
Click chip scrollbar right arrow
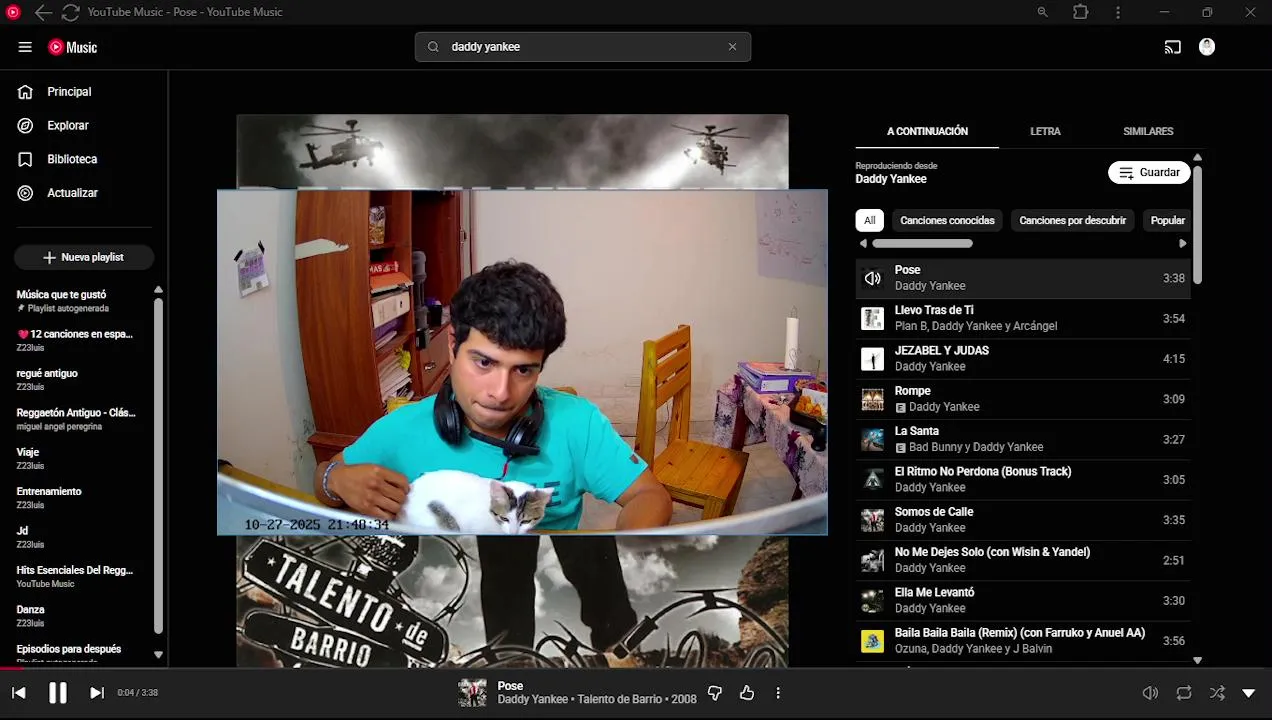tap(1183, 243)
